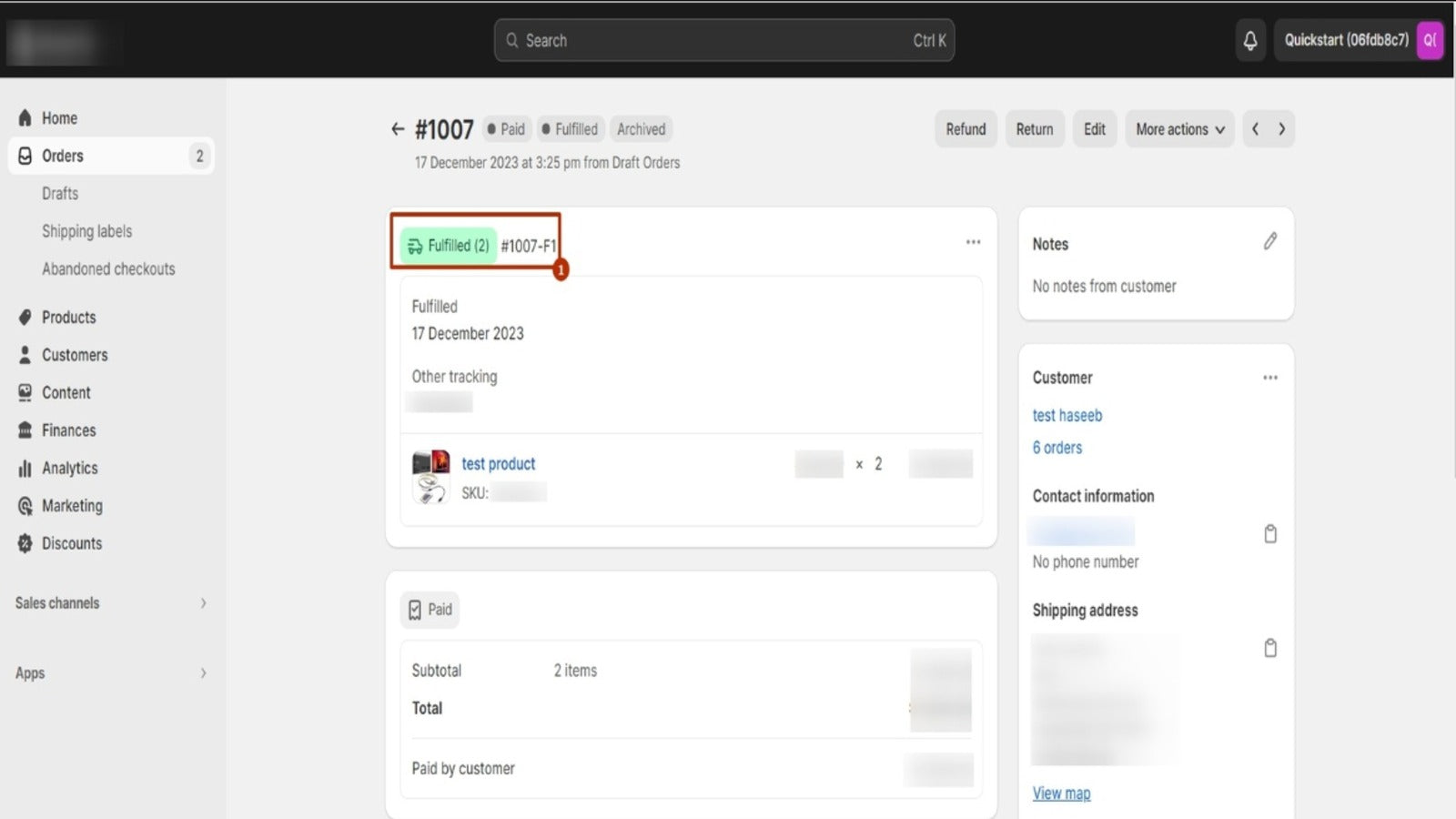1456x819 pixels.
Task: Go to the next order arrow
Action: (x=1282, y=129)
